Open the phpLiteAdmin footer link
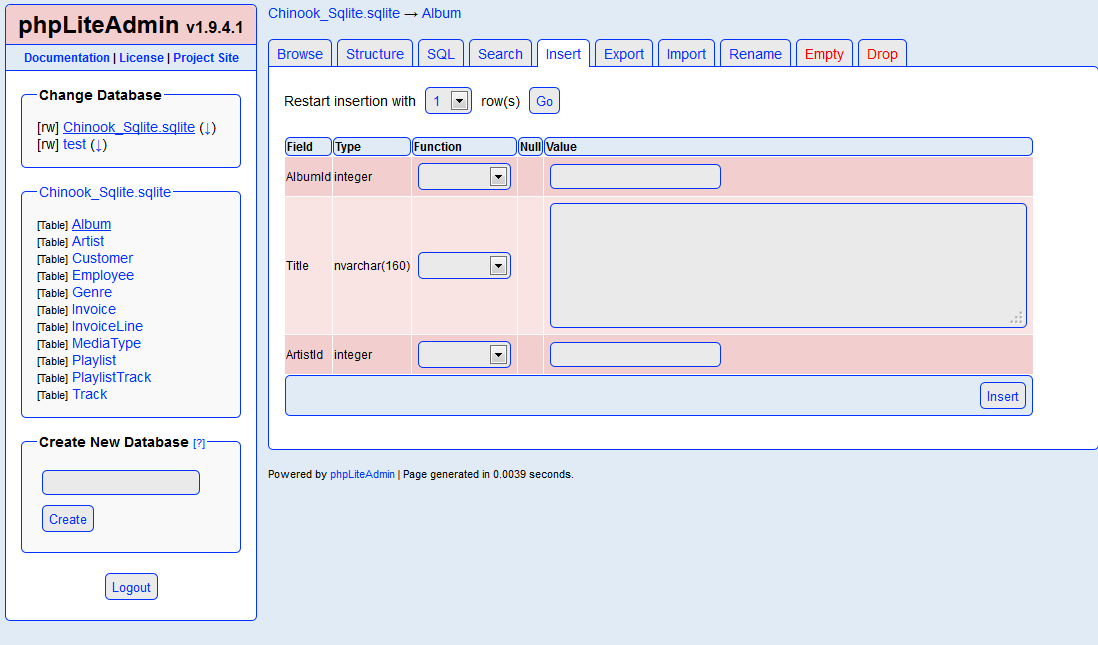Viewport: 1098px width, 645px height. pos(362,474)
